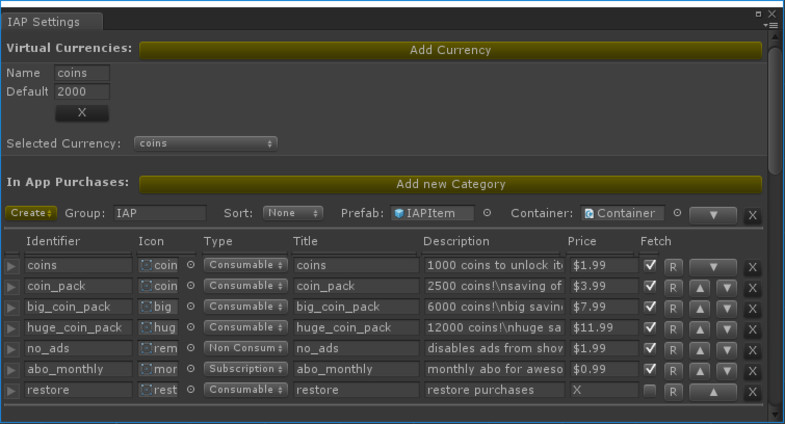This screenshot has height=424, width=785.
Task: Change Type dropdown for no_ads
Action: (245, 348)
